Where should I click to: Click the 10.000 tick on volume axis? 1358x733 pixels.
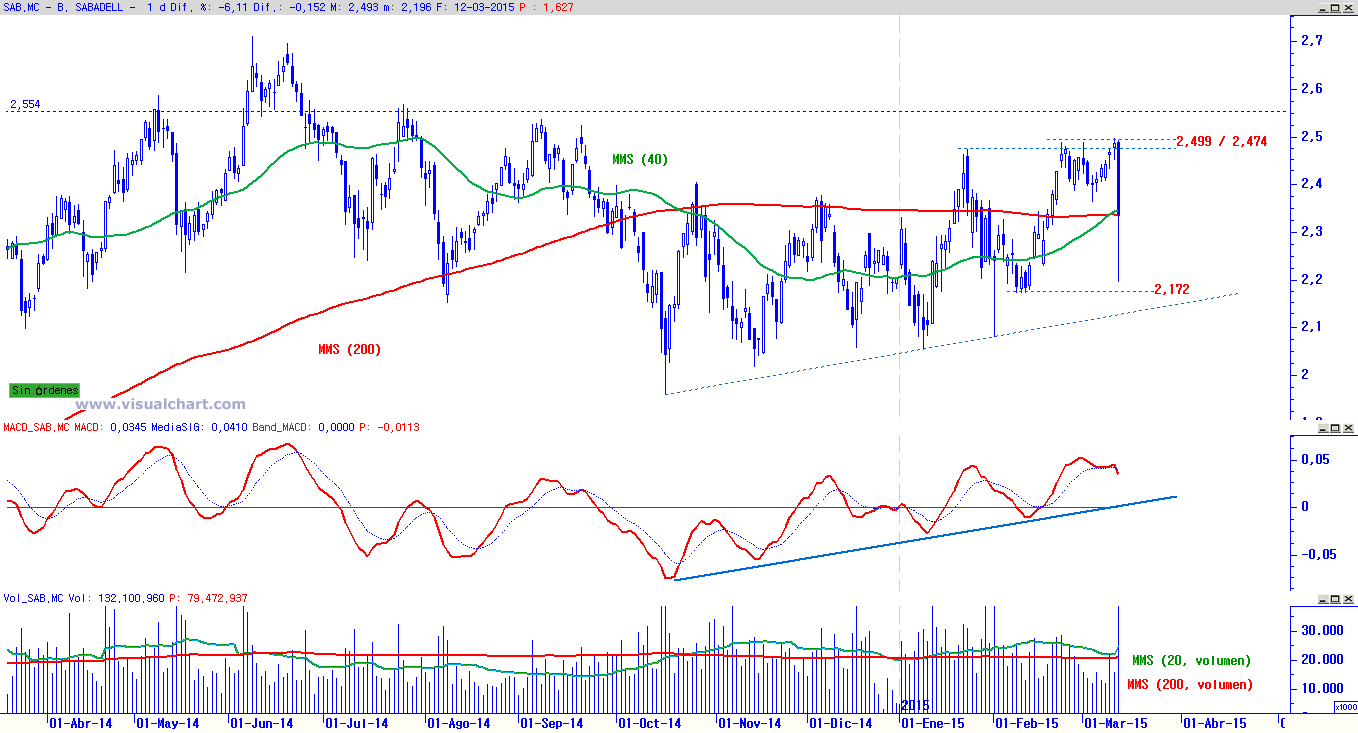pyautogui.click(x=1324, y=689)
